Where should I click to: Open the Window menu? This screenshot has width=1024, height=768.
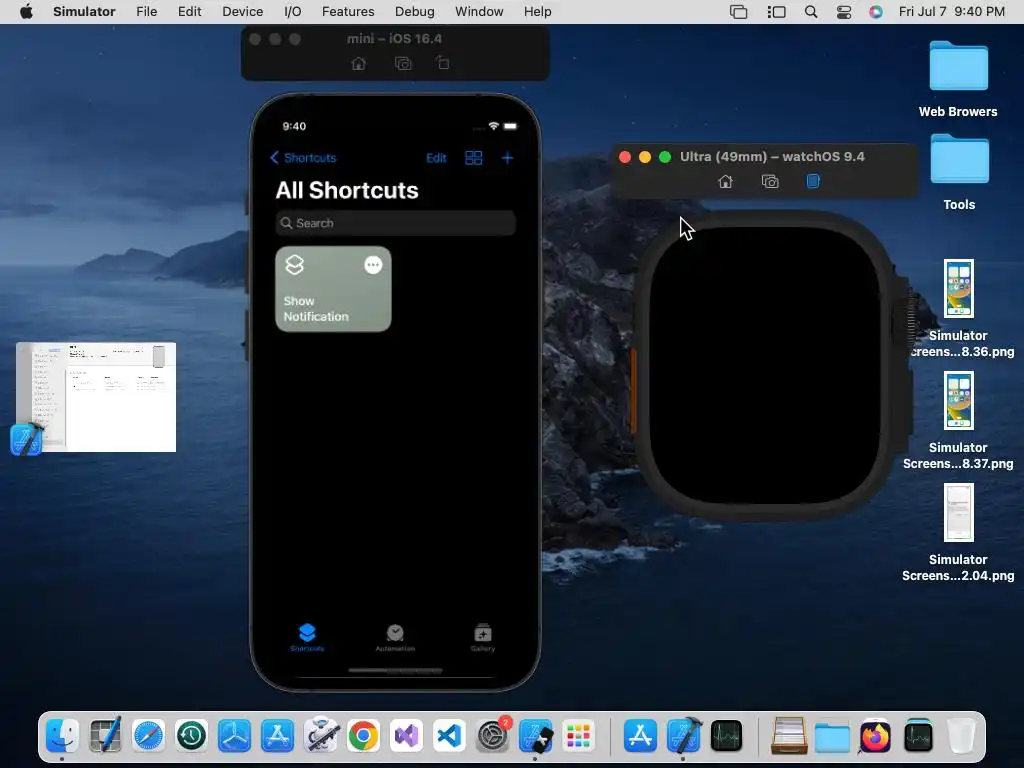tap(479, 12)
